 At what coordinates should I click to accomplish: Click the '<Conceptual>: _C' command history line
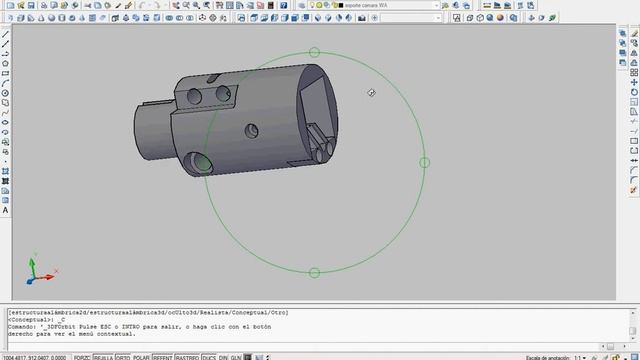pyautogui.click(x=37, y=320)
